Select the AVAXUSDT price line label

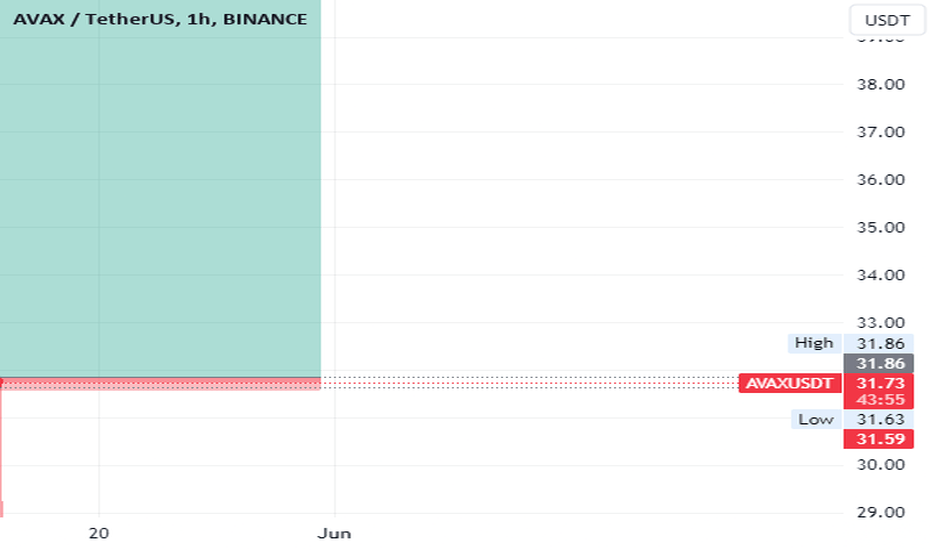point(789,383)
